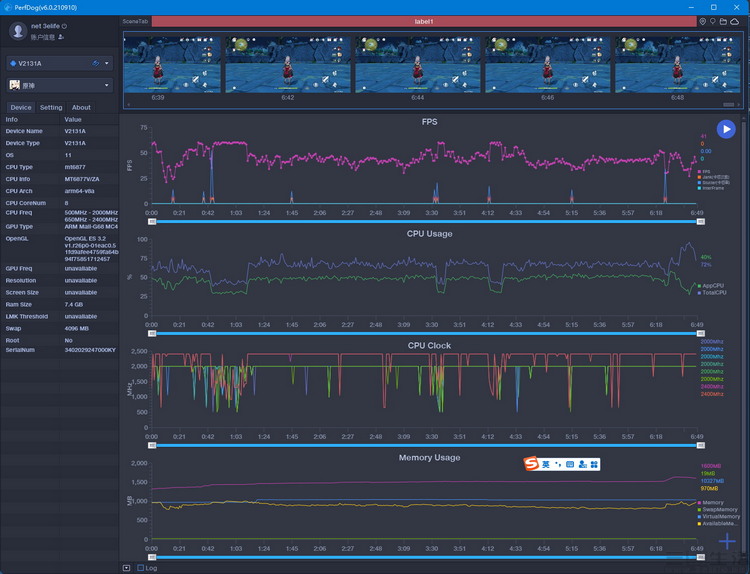Image resolution: width=750 pixels, height=574 pixels.
Task: Toggle the AvailableMe... legend entry
Action: tap(717, 523)
